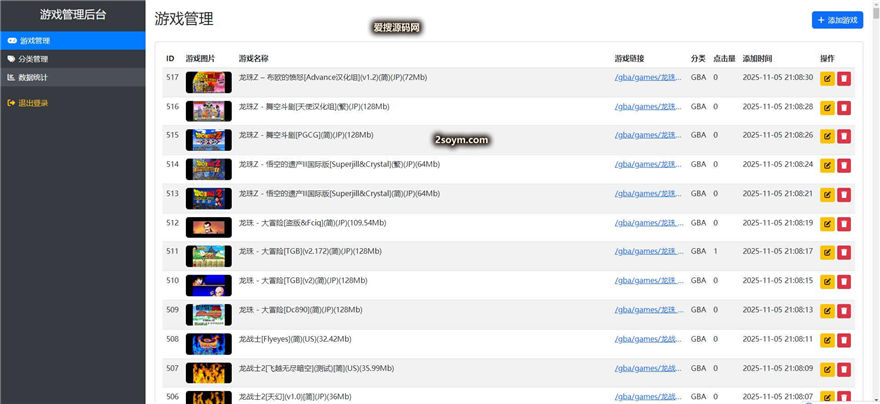Screen dimensions: 880x404
Task: Follow the /gba/games link in row 513
Action: pos(648,194)
